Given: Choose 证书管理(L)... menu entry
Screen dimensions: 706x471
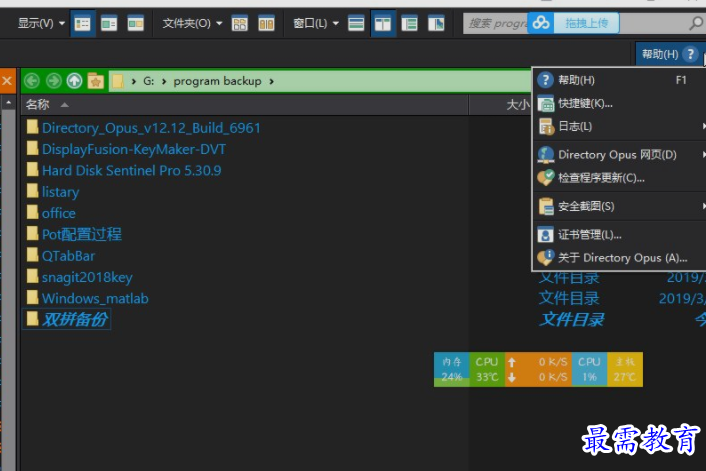Looking at the screenshot, I should [619, 235].
